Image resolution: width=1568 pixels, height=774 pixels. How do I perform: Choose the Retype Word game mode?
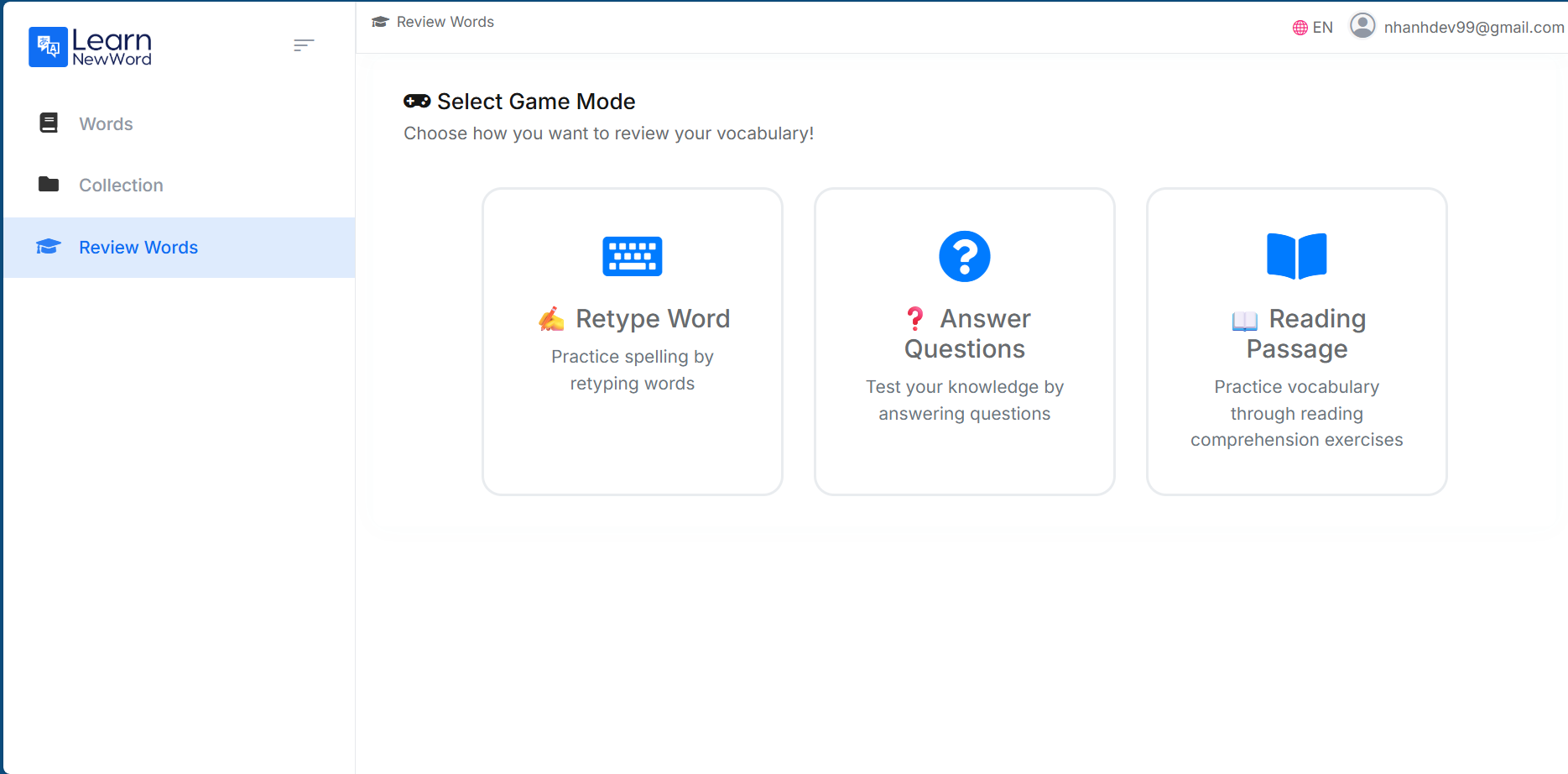(x=652, y=319)
